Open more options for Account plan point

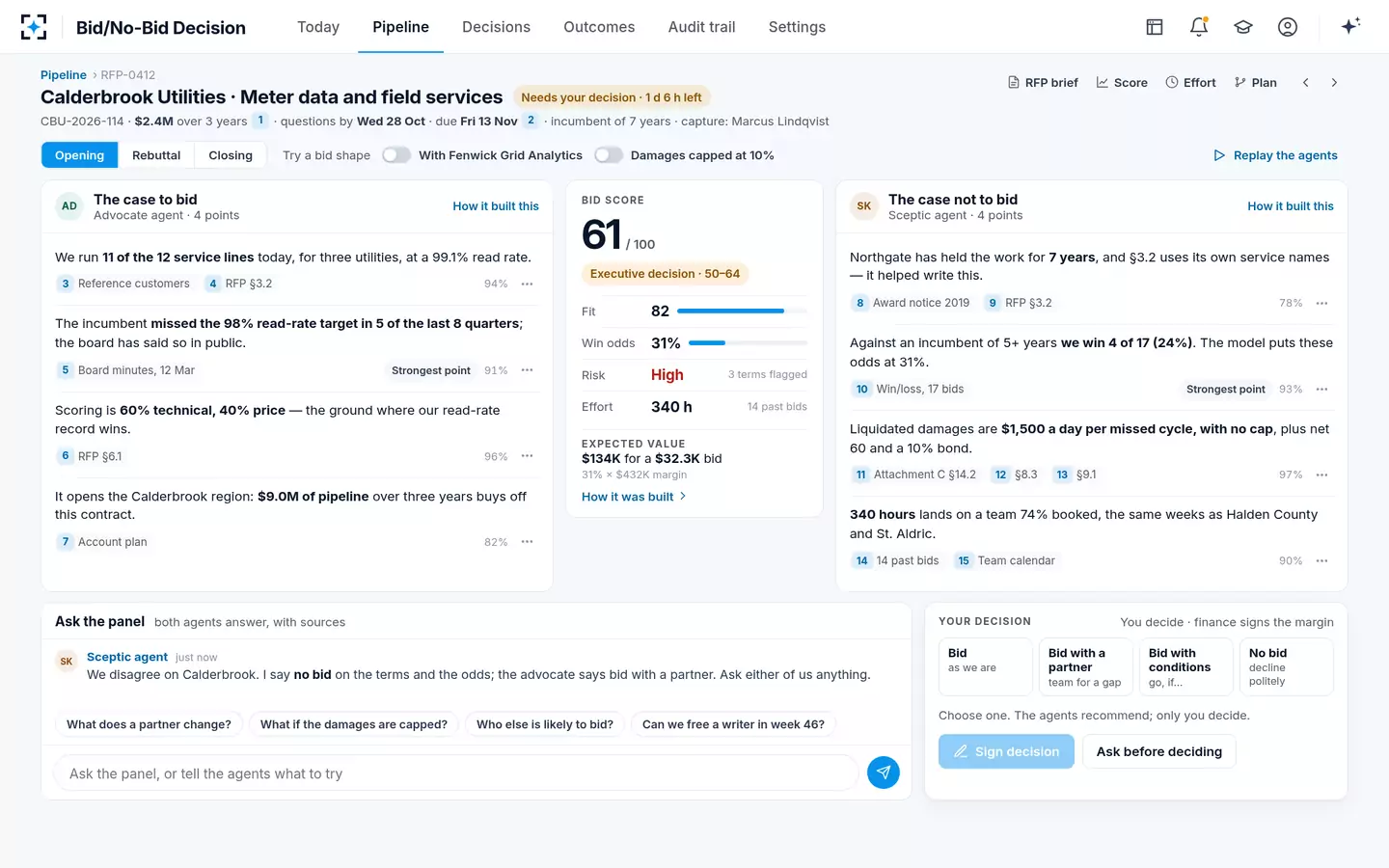[x=528, y=542]
